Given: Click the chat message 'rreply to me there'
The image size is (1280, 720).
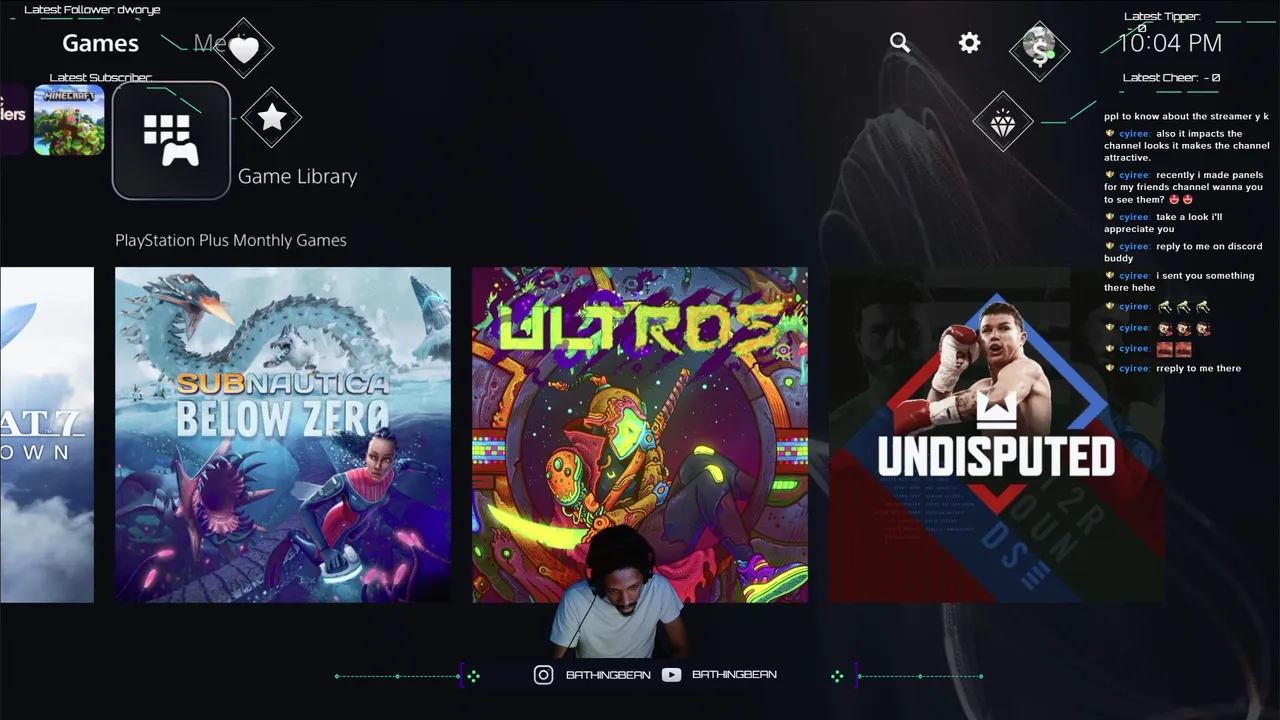Looking at the screenshot, I should tap(1172, 368).
